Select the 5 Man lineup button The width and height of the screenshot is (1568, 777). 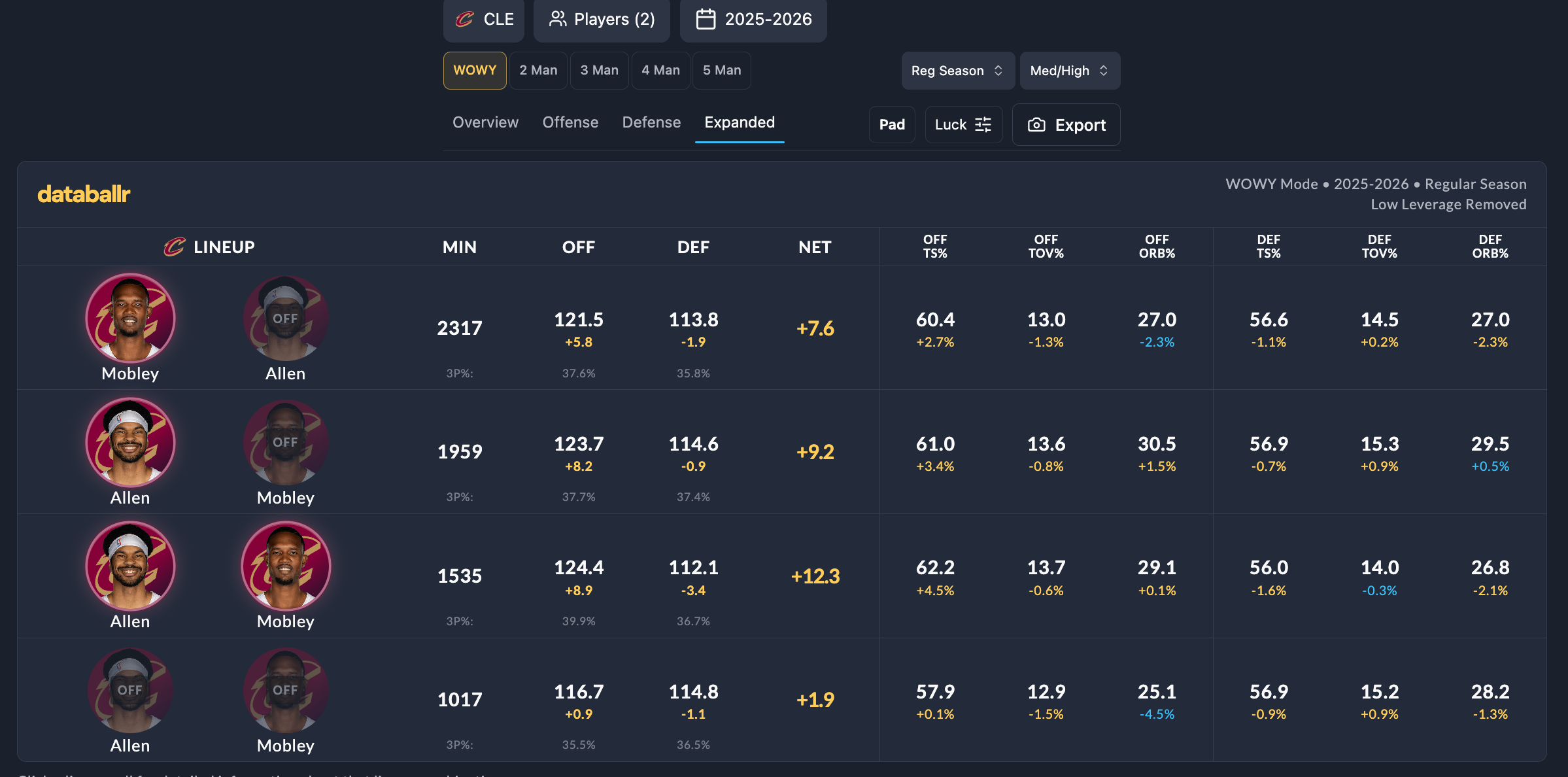click(x=722, y=70)
